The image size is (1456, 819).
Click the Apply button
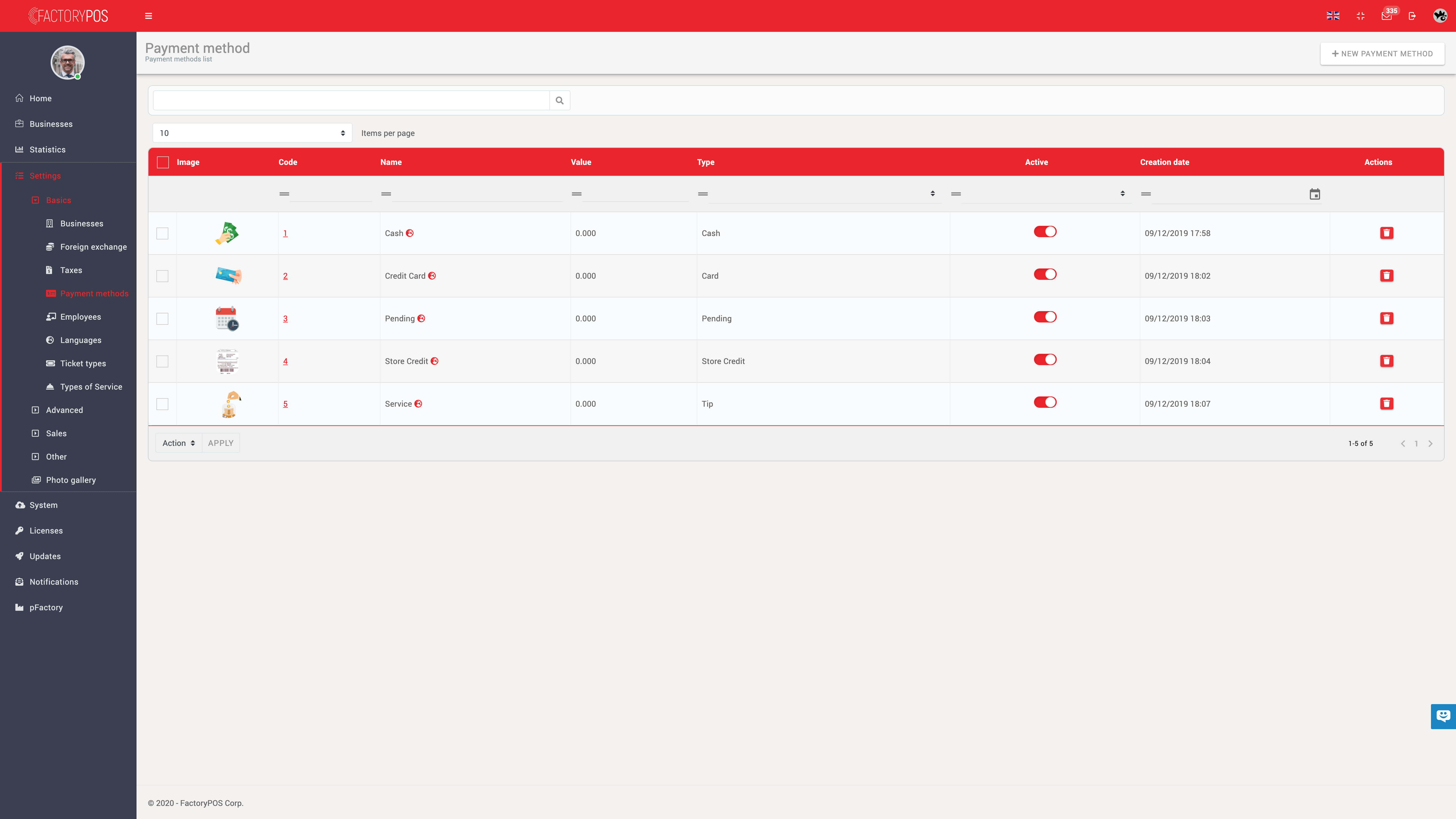(x=220, y=443)
